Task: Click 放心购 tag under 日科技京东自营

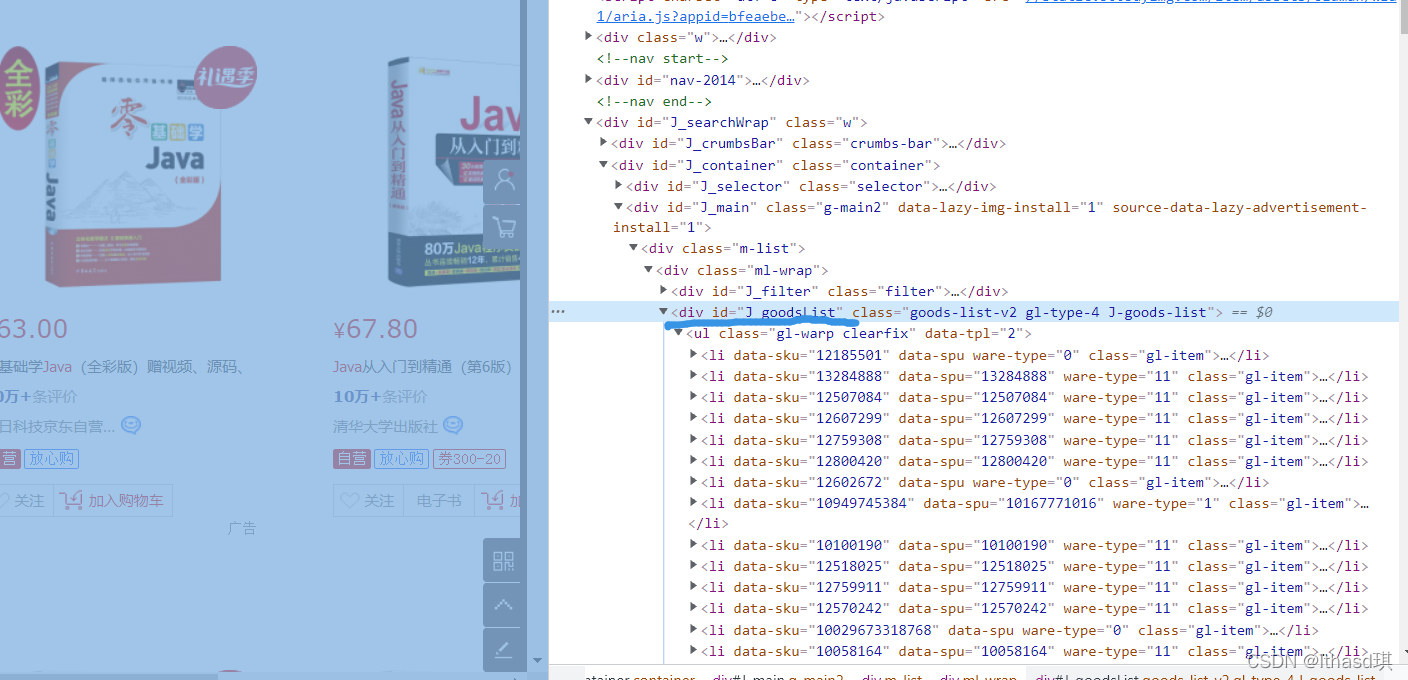Action: click(x=52, y=459)
